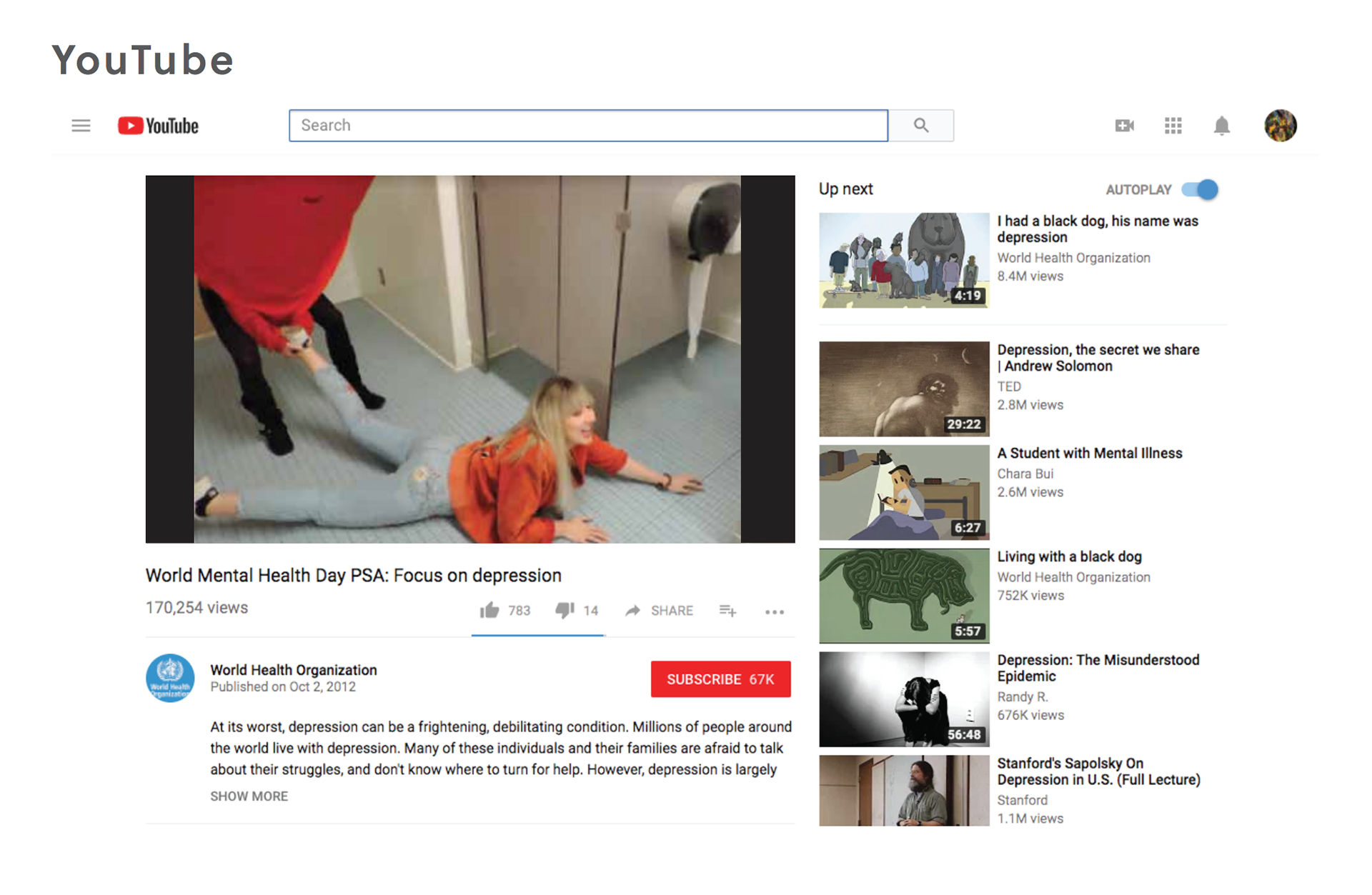
Task: Open "Stanford's Sapolsky On Depression" title
Action: (1098, 771)
